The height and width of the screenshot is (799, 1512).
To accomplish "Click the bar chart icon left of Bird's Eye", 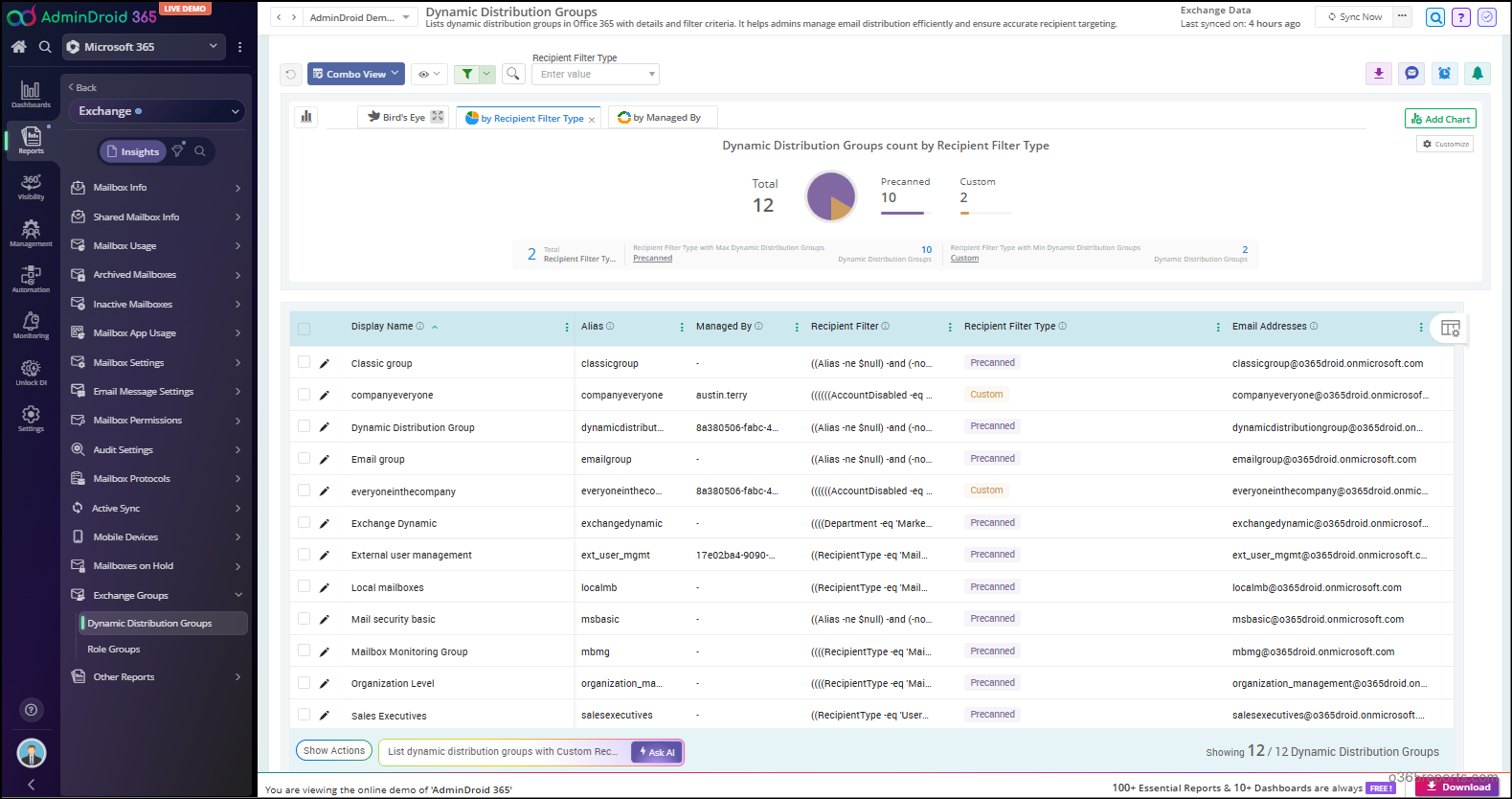I will point(306,117).
